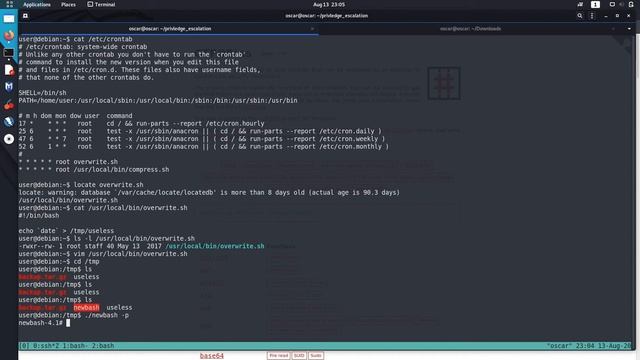Click the newbash-4.1# root prompt
This screenshot has height=360, width=640.
tap(40, 323)
